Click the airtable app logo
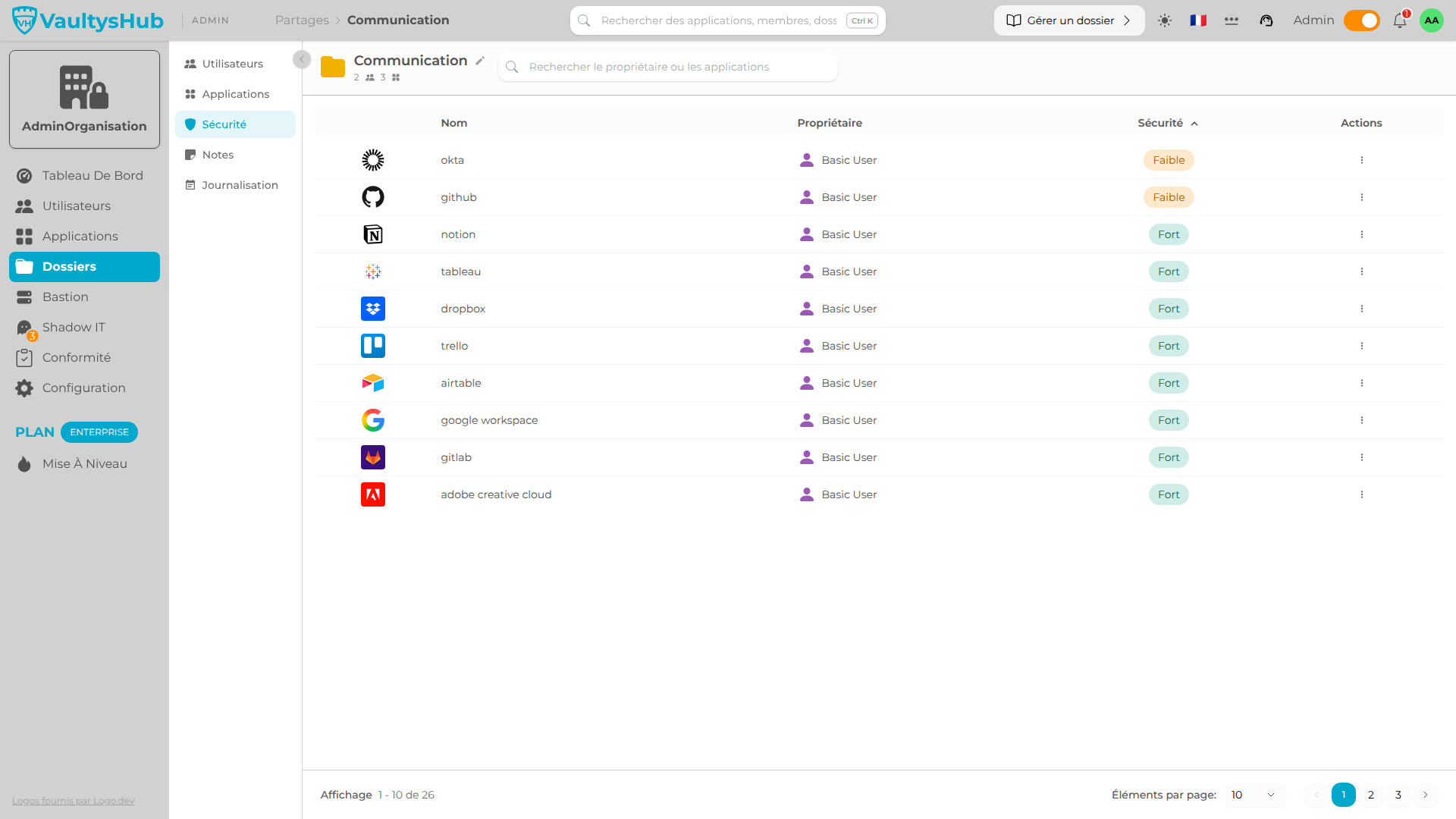Screen dimensions: 1456x819 click(x=373, y=383)
